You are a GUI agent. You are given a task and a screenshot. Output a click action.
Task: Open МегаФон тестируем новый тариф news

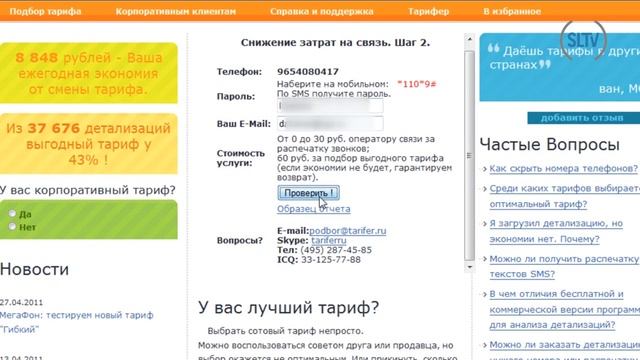click(x=77, y=322)
